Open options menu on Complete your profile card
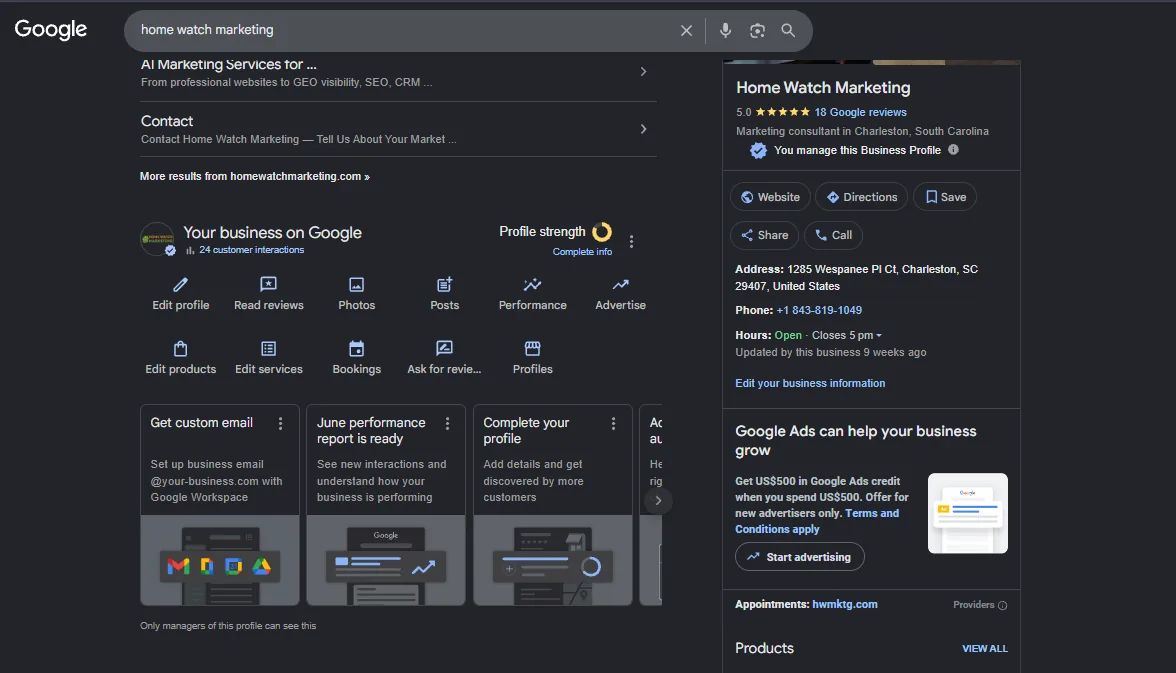This screenshot has width=1176, height=673. tap(614, 424)
